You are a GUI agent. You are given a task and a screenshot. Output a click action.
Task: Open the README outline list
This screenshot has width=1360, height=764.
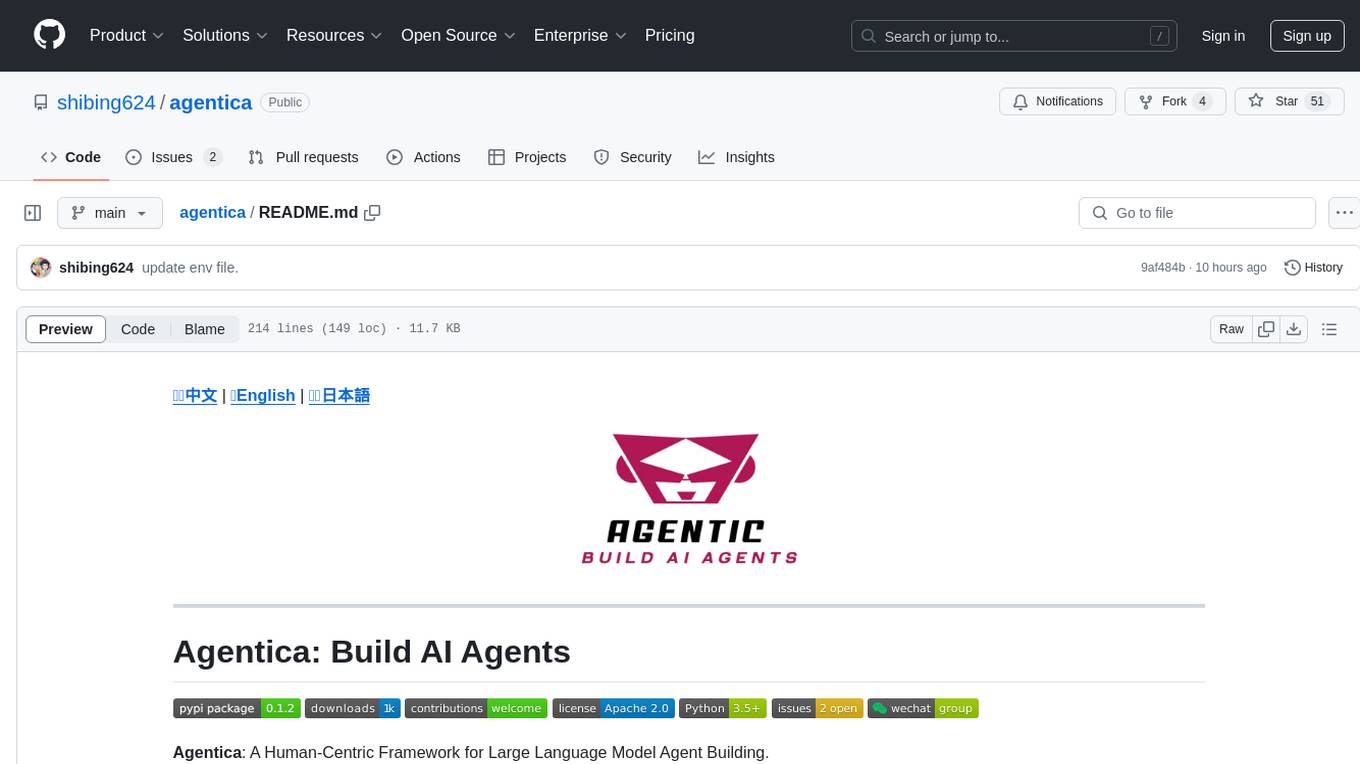point(1329,329)
